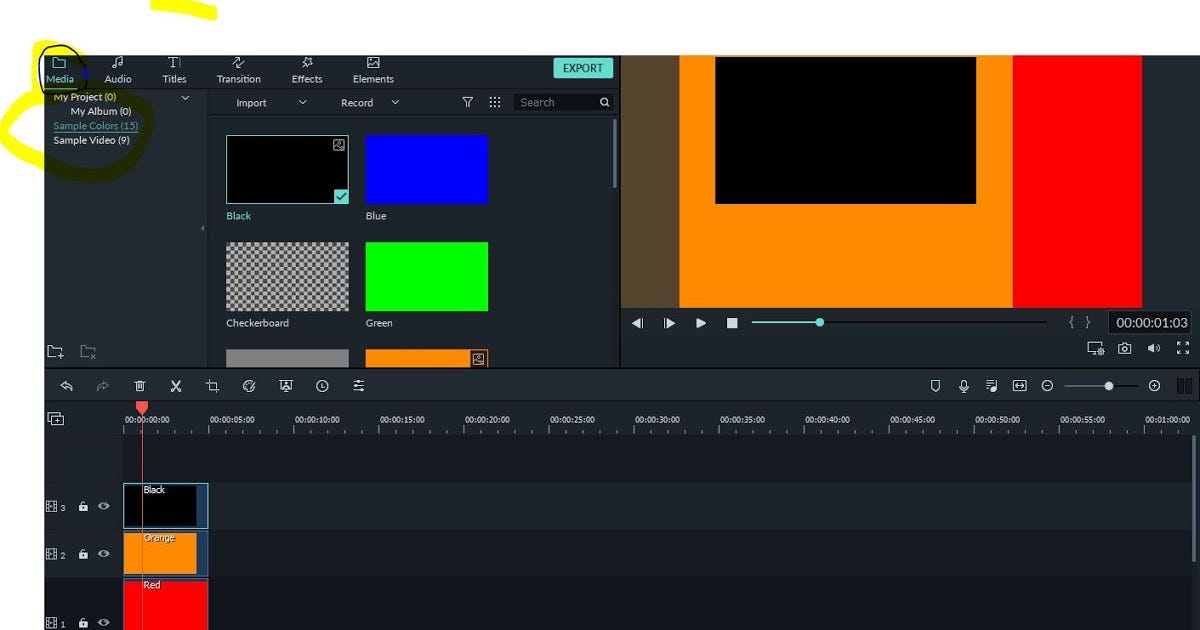Lock track 3 using the padlock icon
Viewport: 1200px width, 630px height.
(x=83, y=506)
